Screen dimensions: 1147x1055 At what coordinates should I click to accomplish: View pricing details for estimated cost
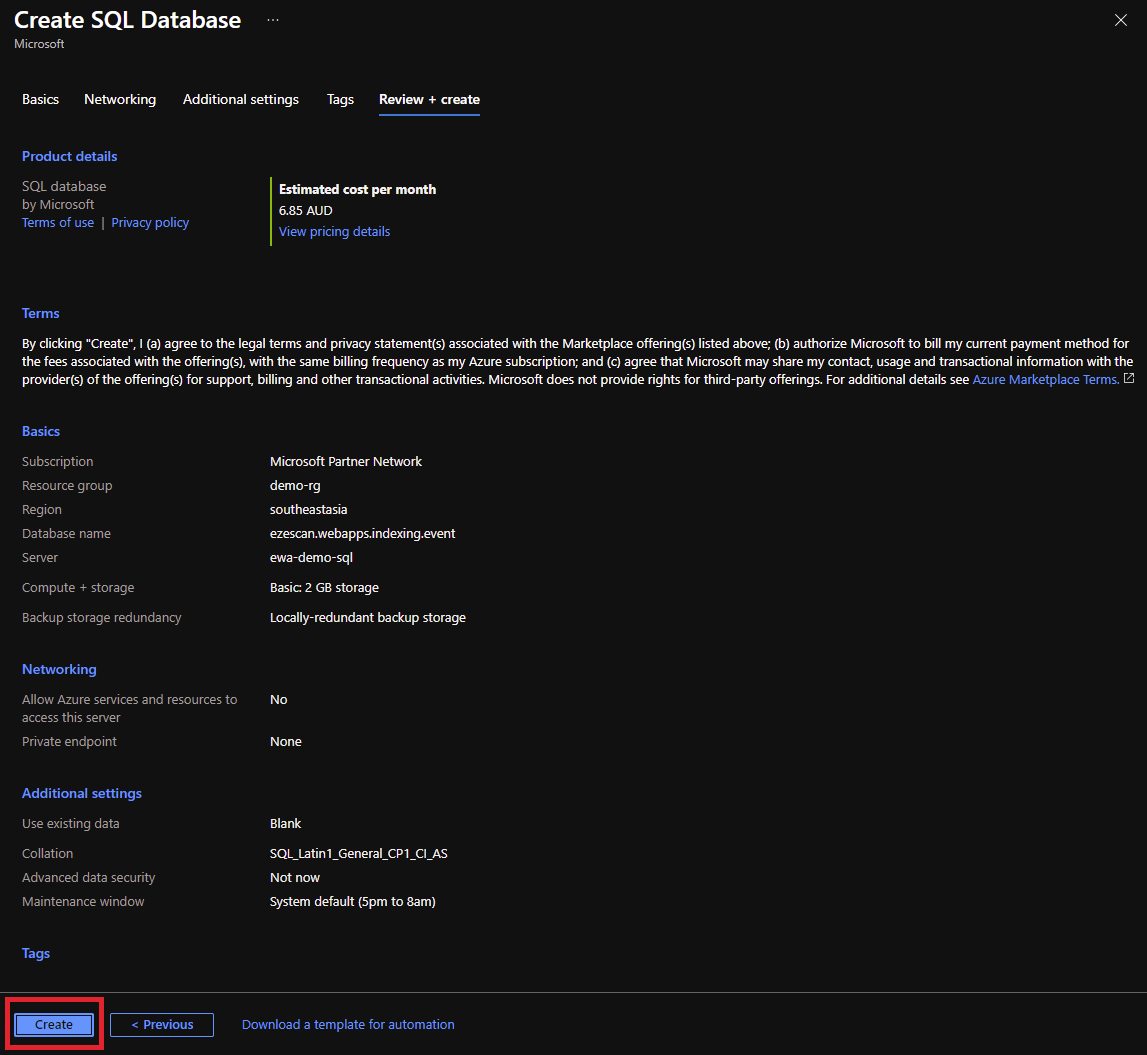click(x=334, y=231)
